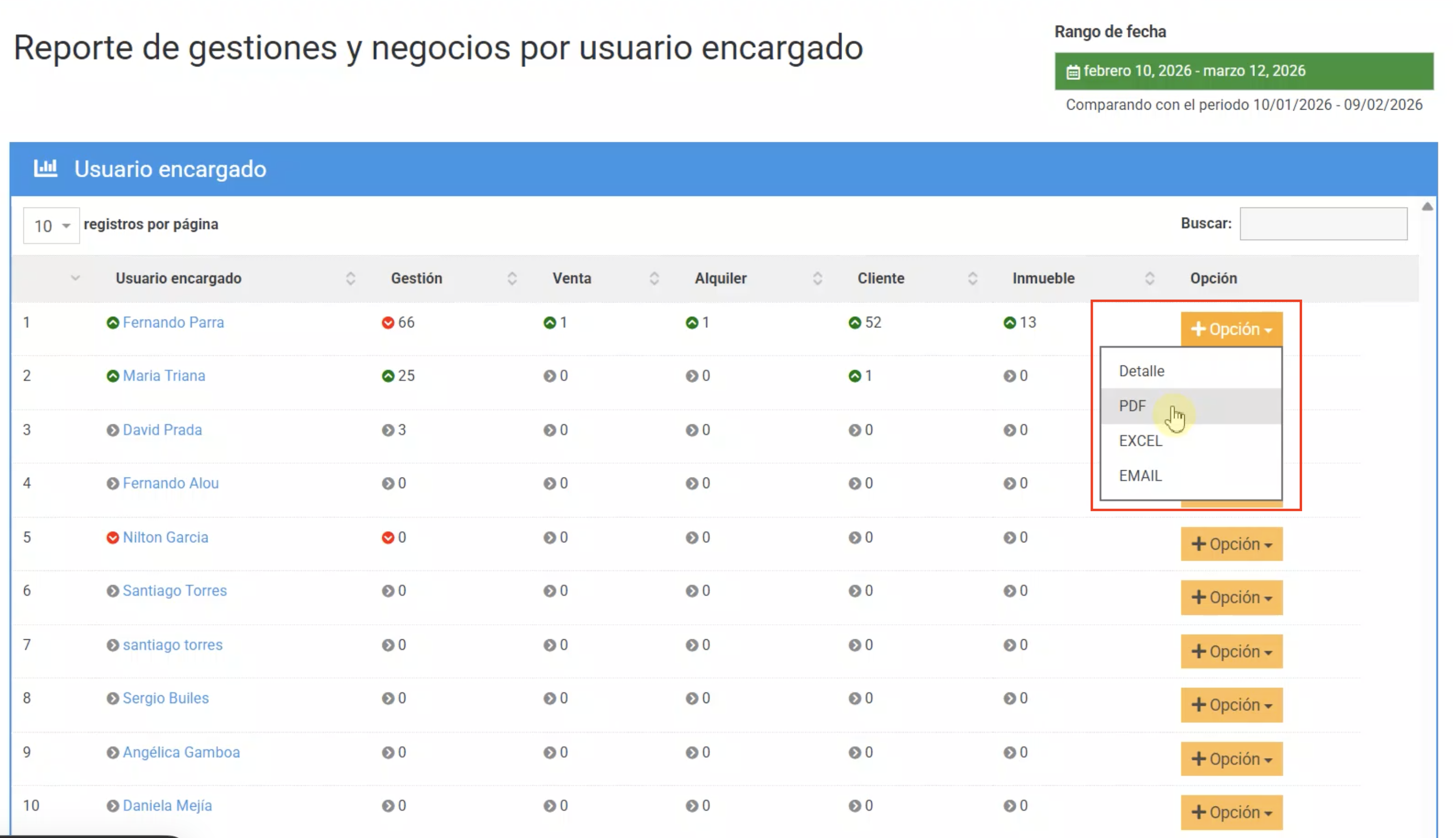1456x838 pixels.
Task: Sort table by Cliente column arrows
Action: tap(972, 279)
